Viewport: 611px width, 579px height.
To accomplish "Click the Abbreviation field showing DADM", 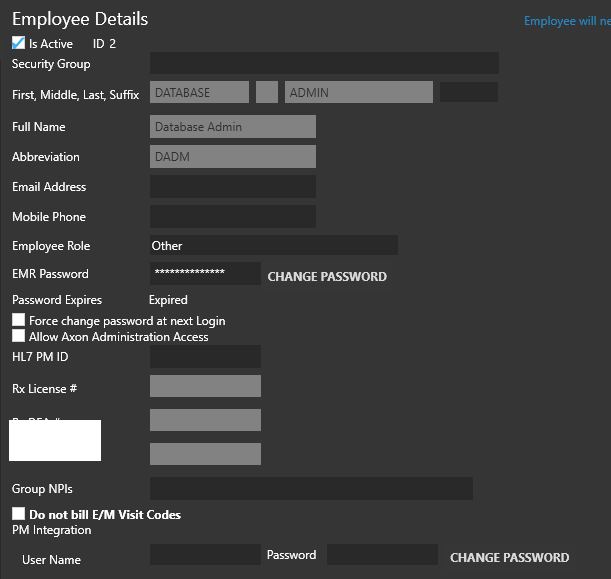I will (233, 157).
